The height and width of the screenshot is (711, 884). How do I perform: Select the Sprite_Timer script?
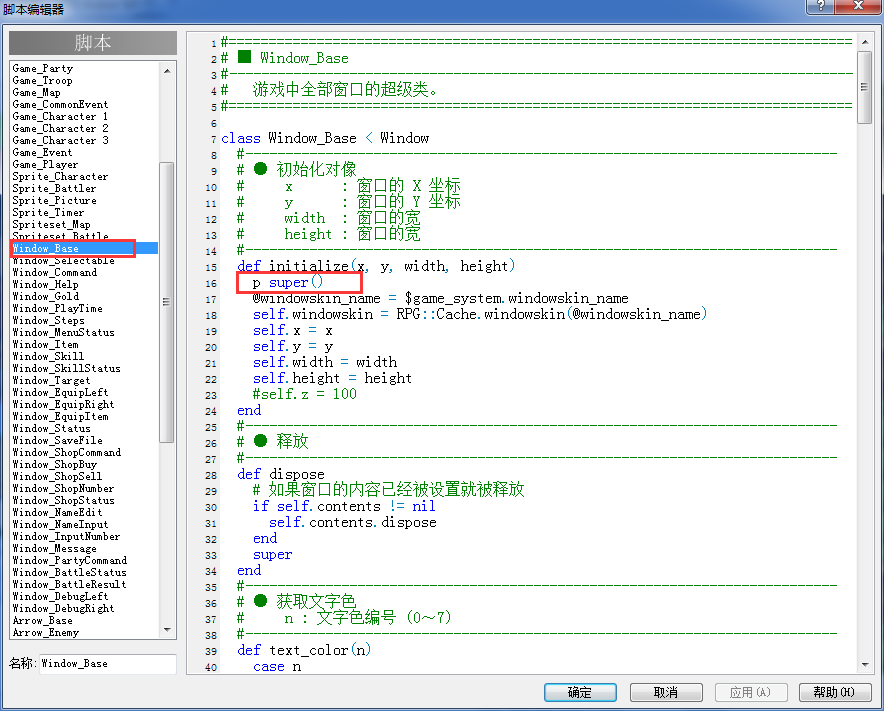(48, 213)
